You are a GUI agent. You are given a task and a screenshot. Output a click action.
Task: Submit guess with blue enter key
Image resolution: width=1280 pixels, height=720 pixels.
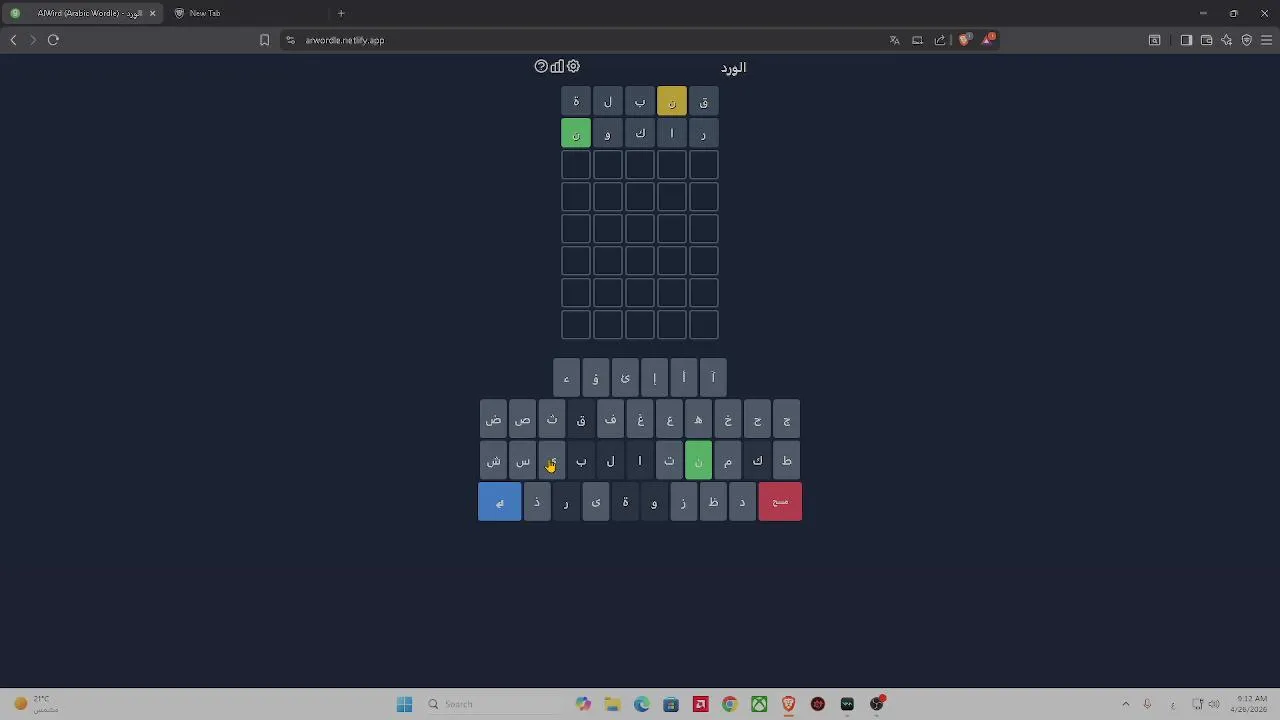499,502
